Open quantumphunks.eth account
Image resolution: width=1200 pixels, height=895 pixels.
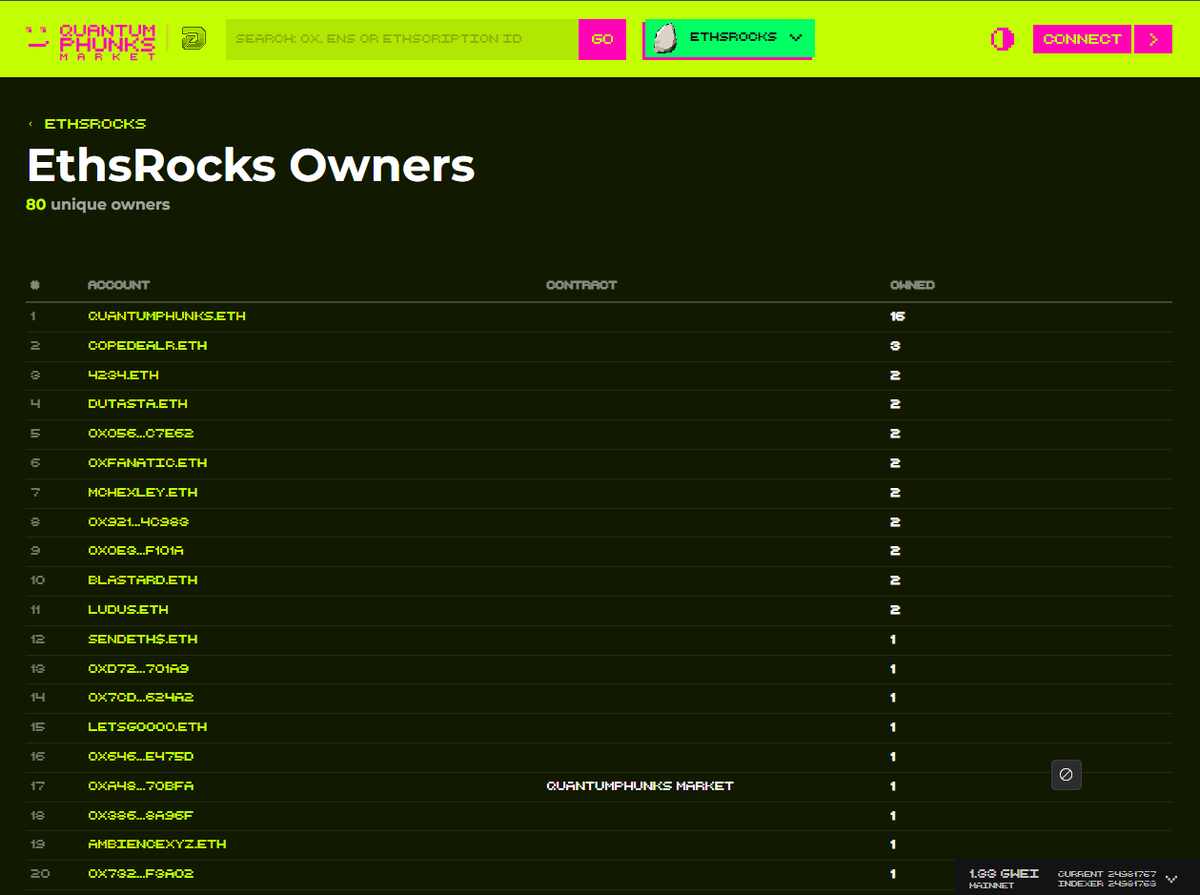point(167,316)
